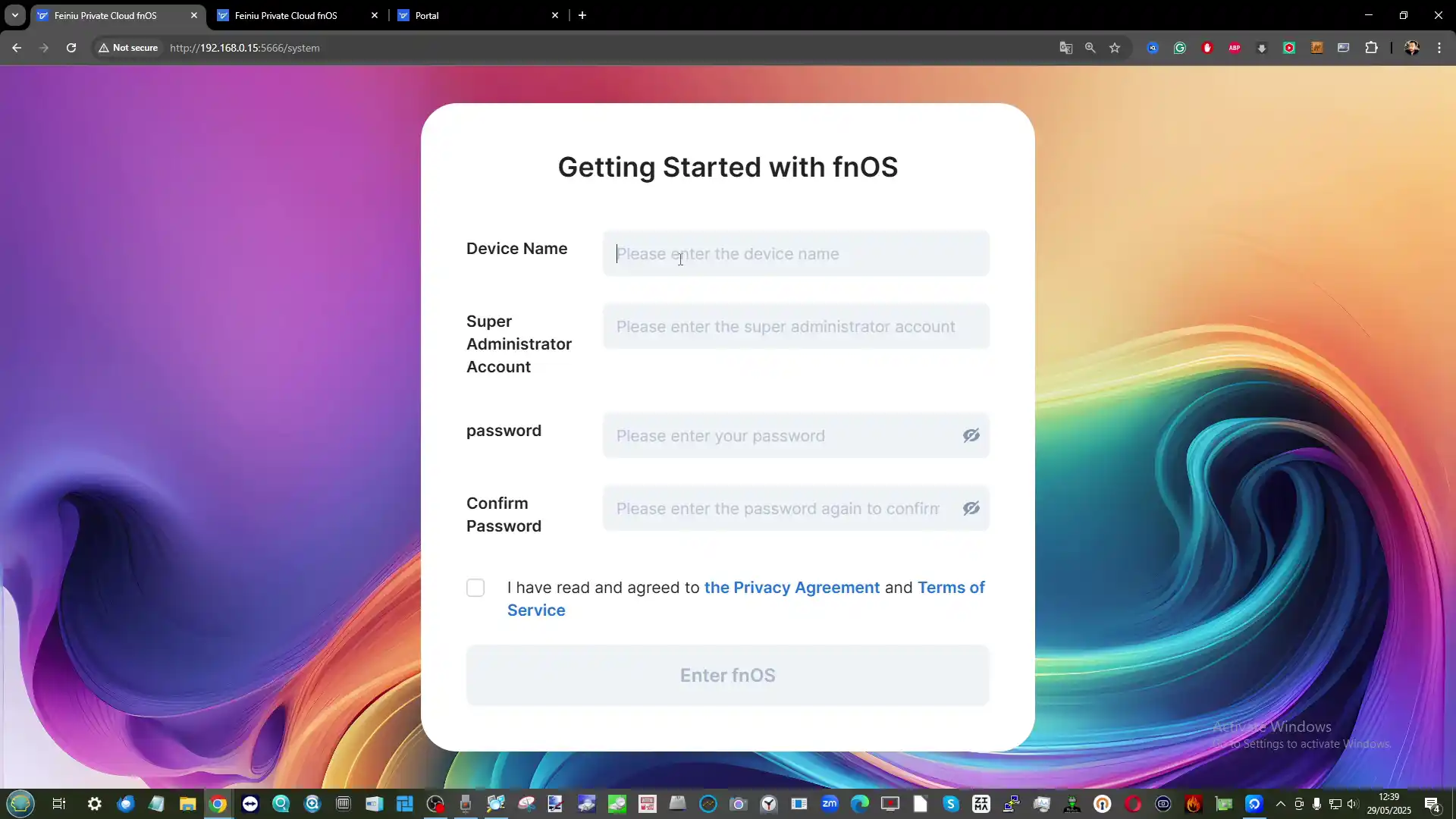
Task: Click the Device Name input field
Action: coord(795,253)
